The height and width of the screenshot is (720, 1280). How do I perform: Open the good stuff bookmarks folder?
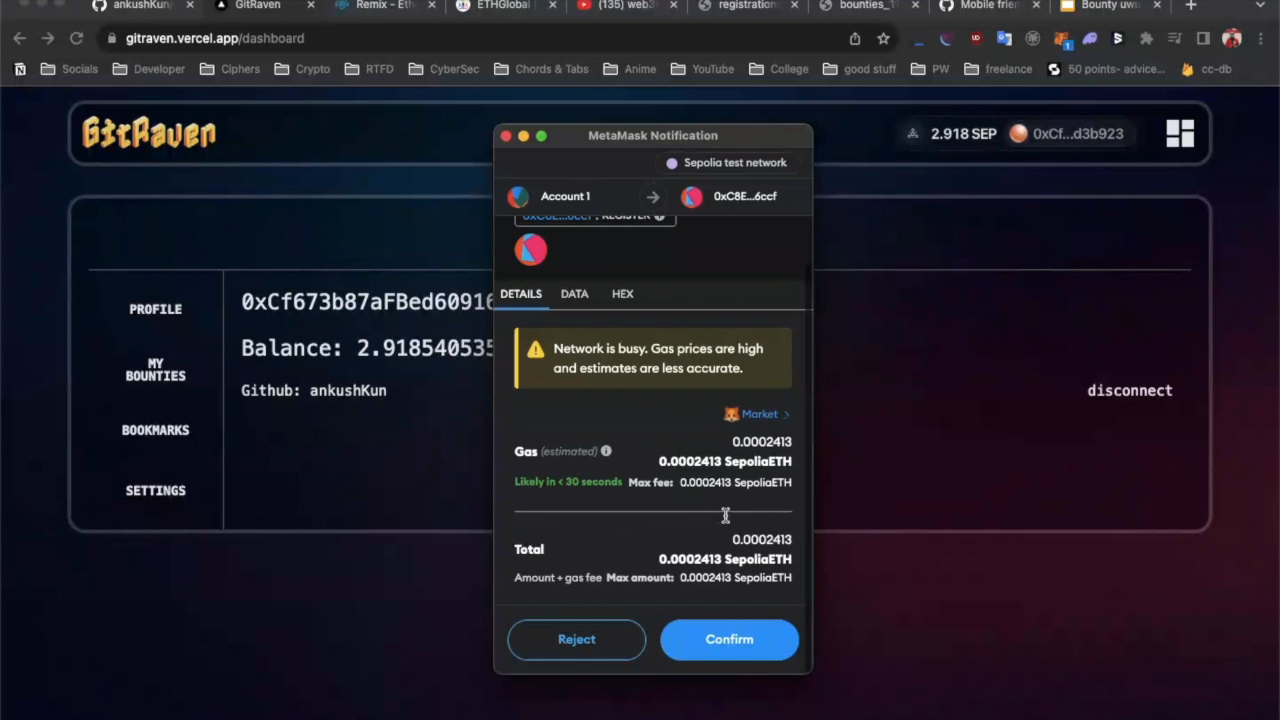coord(860,69)
